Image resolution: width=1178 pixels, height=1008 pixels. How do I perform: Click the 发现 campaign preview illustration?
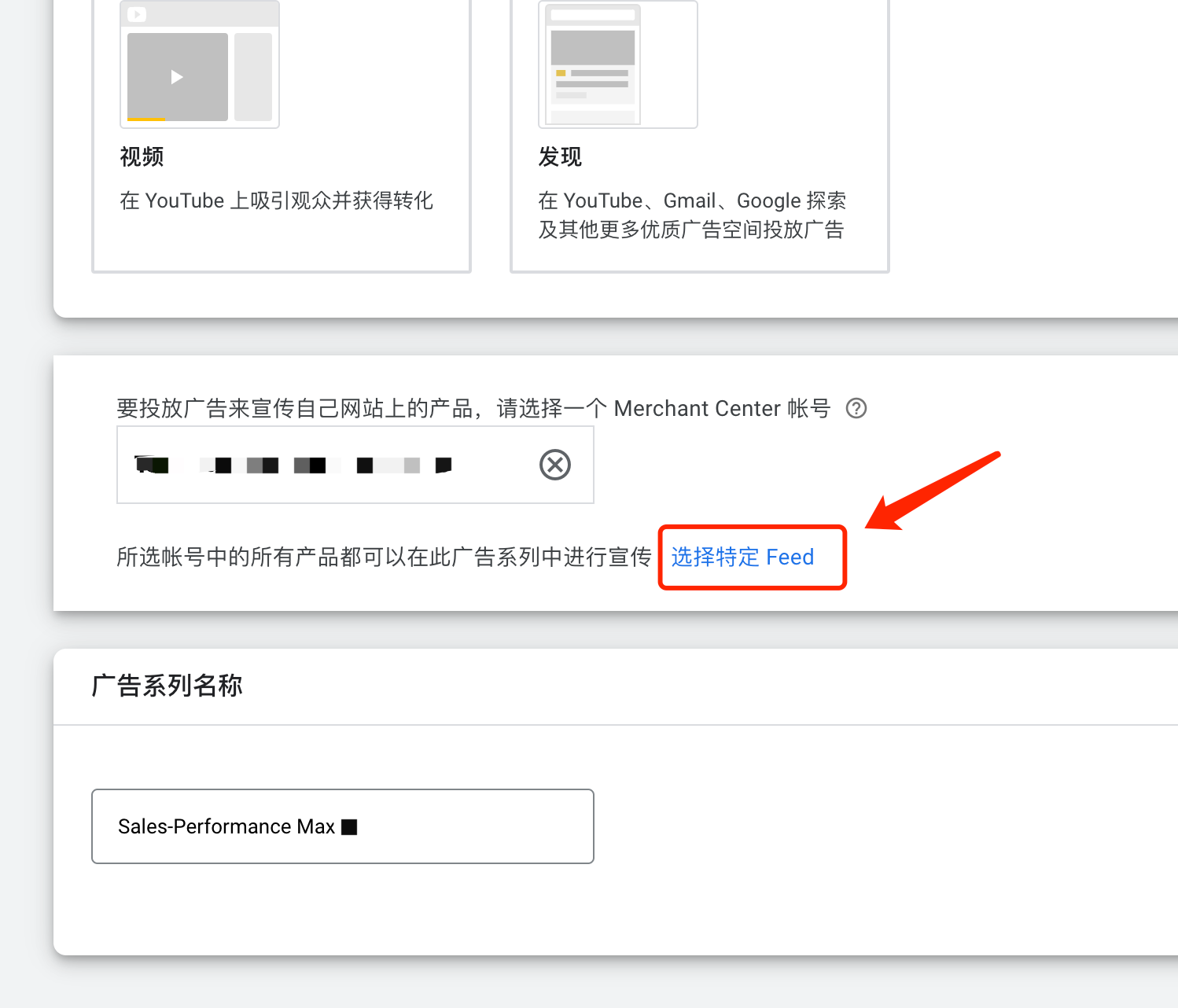coord(618,63)
